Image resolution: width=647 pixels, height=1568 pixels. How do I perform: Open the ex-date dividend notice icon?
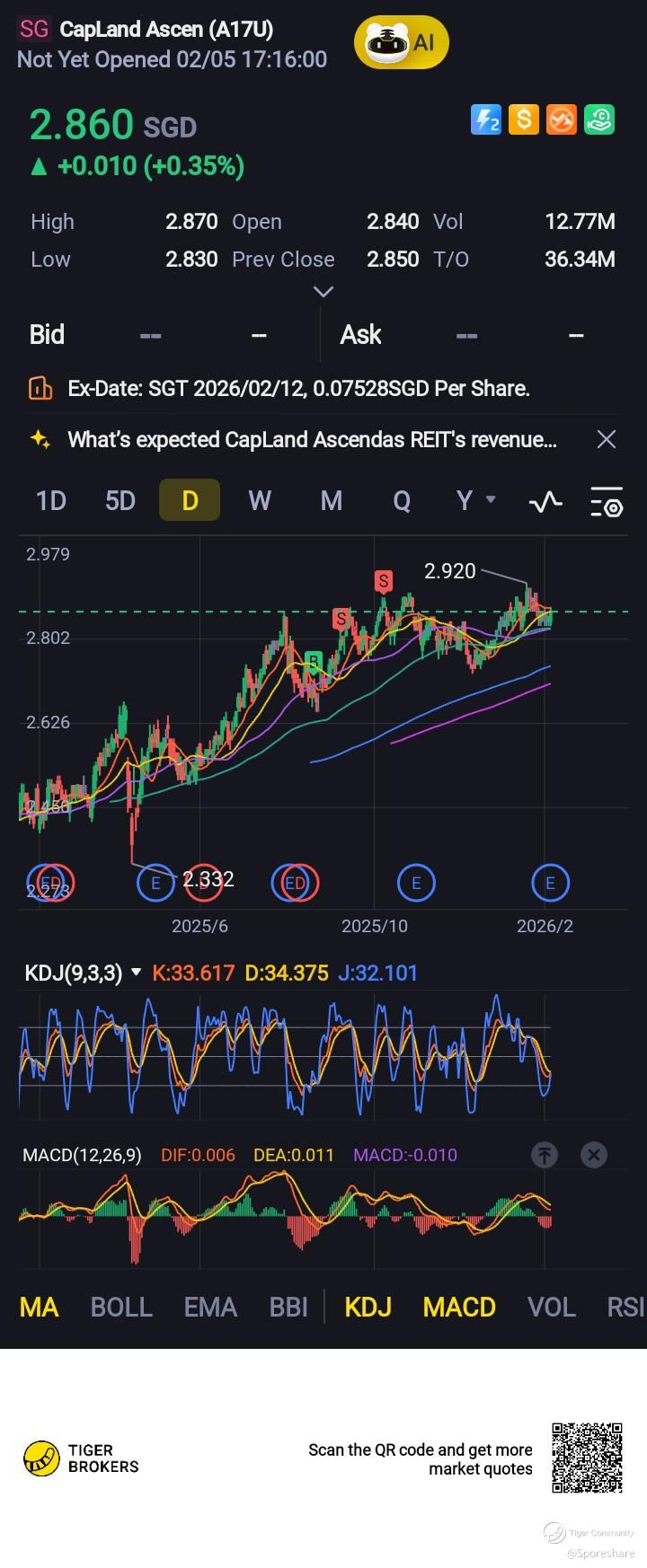click(x=40, y=388)
